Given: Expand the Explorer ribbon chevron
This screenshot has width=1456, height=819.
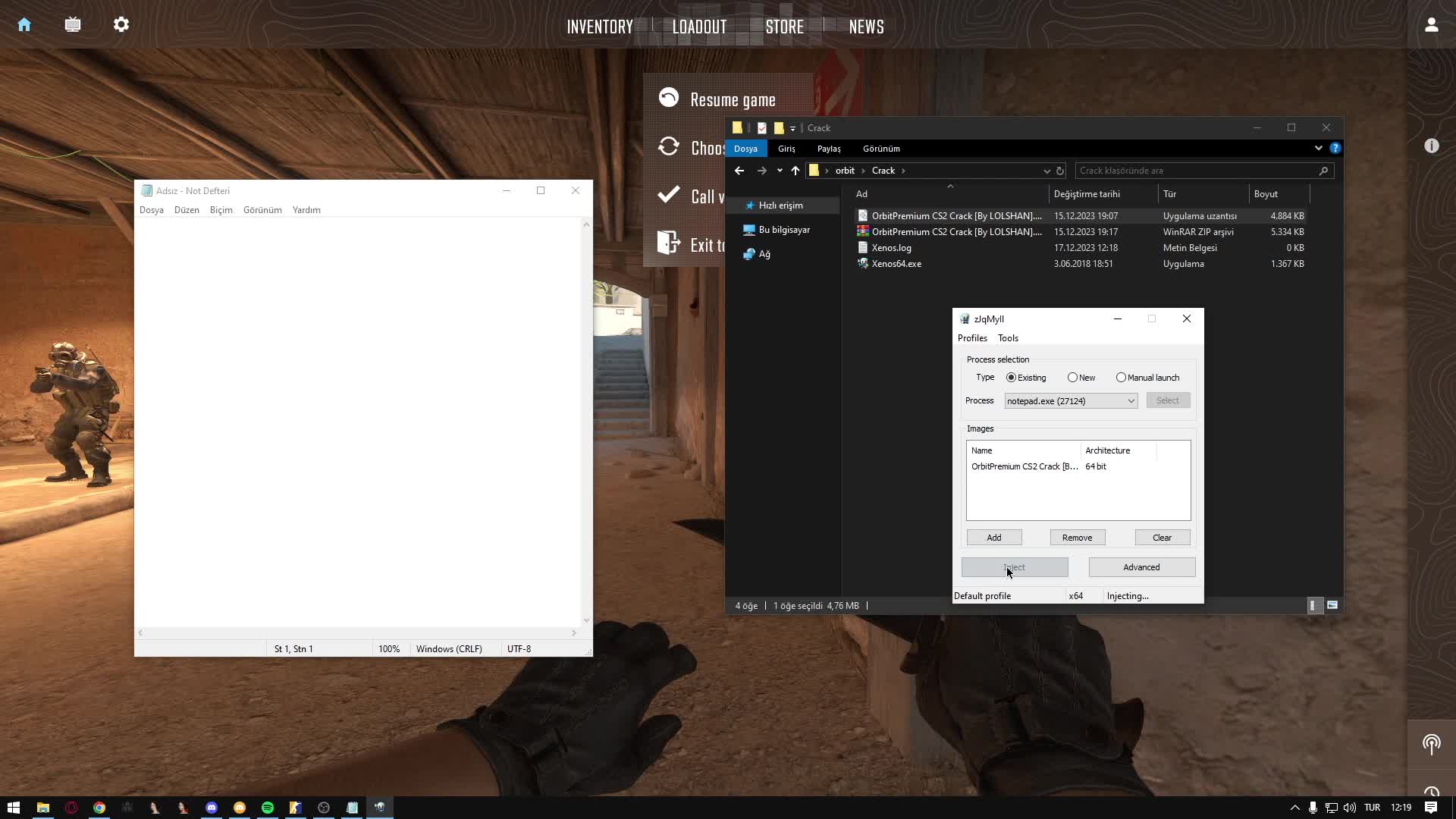Looking at the screenshot, I should [1317, 148].
